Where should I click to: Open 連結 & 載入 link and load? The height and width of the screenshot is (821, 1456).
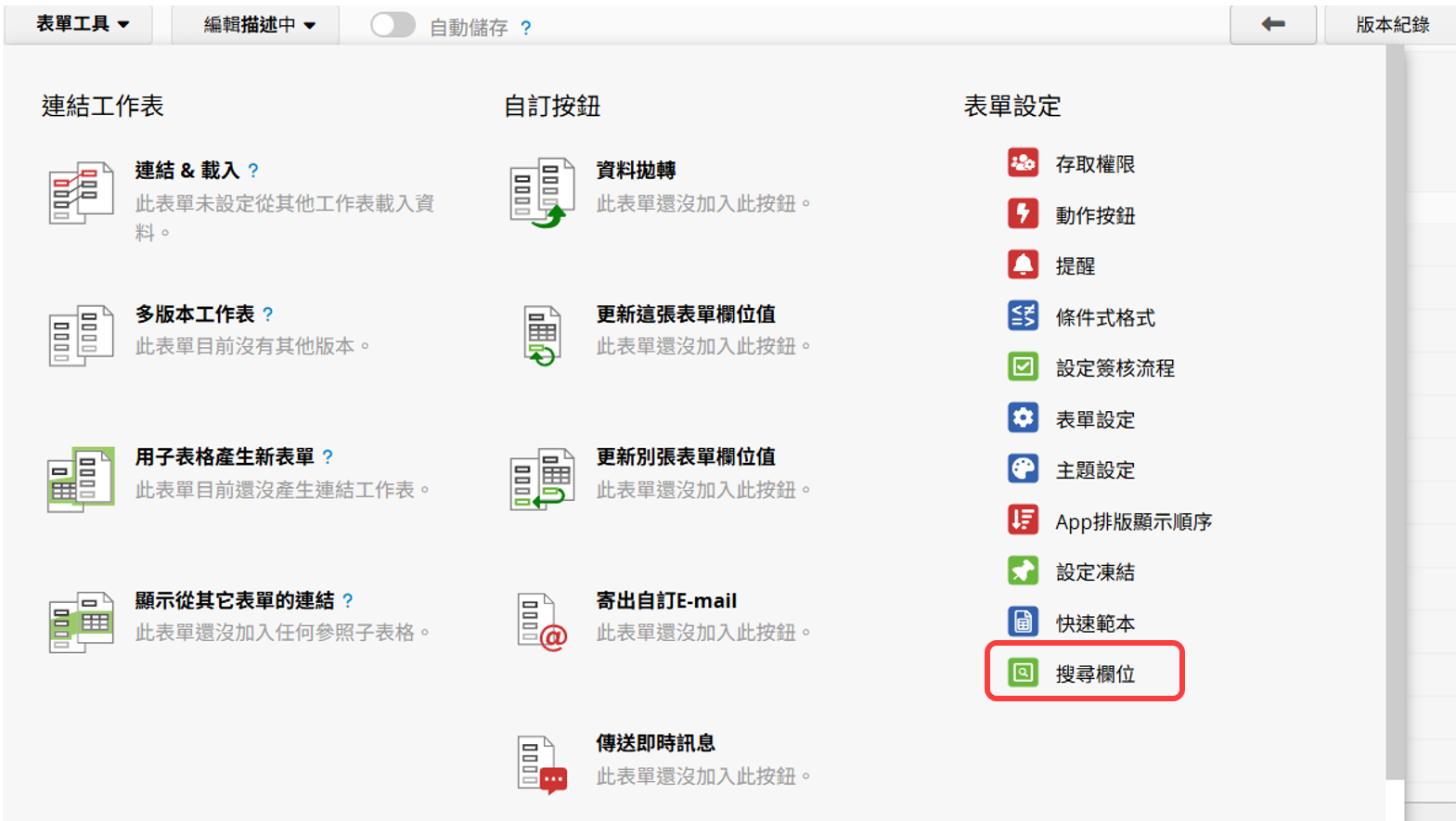(x=187, y=171)
